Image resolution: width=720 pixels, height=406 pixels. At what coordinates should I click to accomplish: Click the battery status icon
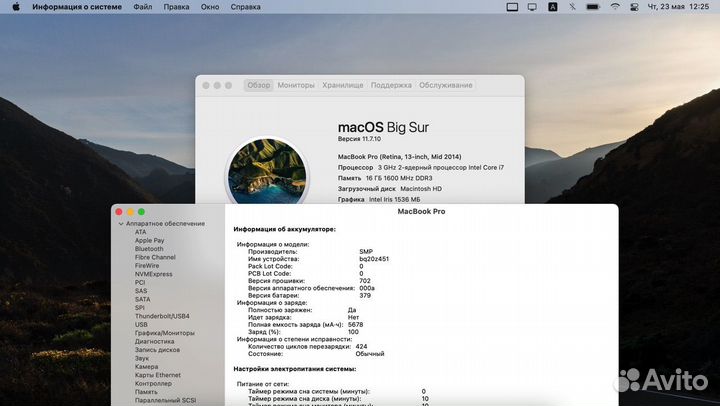(593, 7)
